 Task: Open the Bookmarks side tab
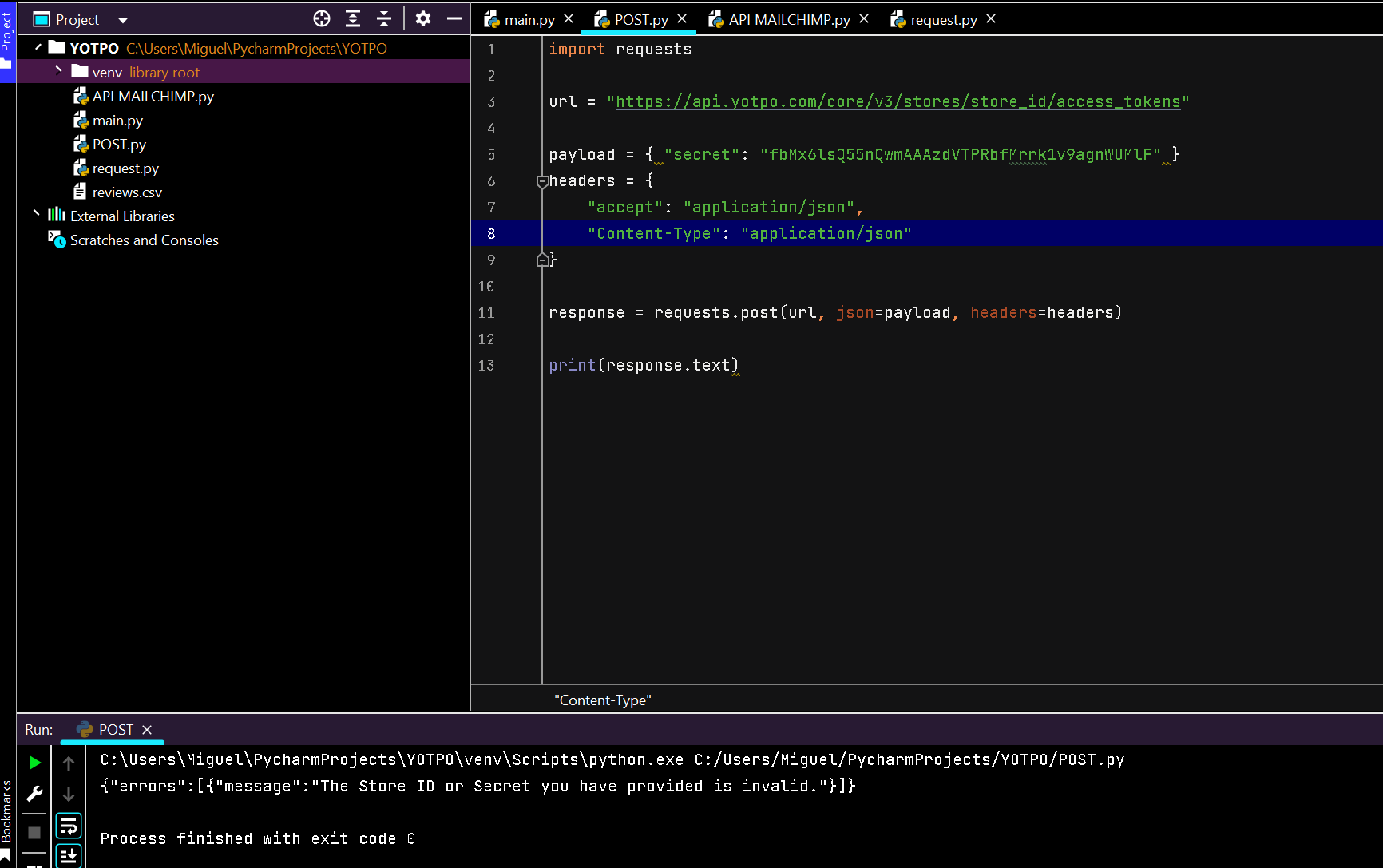[x=6, y=818]
